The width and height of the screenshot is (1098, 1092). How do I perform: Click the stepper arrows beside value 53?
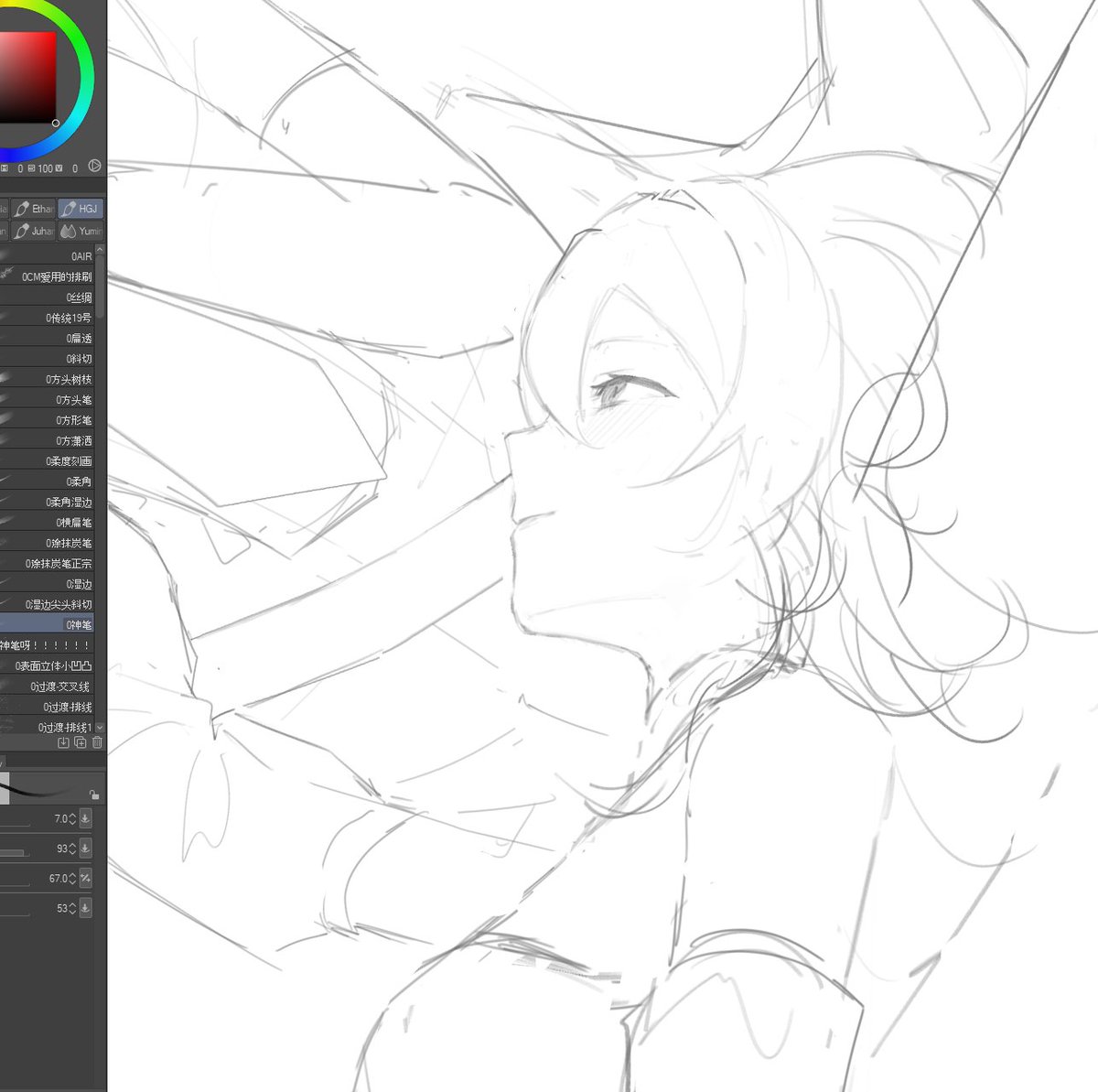pos(72,908)
